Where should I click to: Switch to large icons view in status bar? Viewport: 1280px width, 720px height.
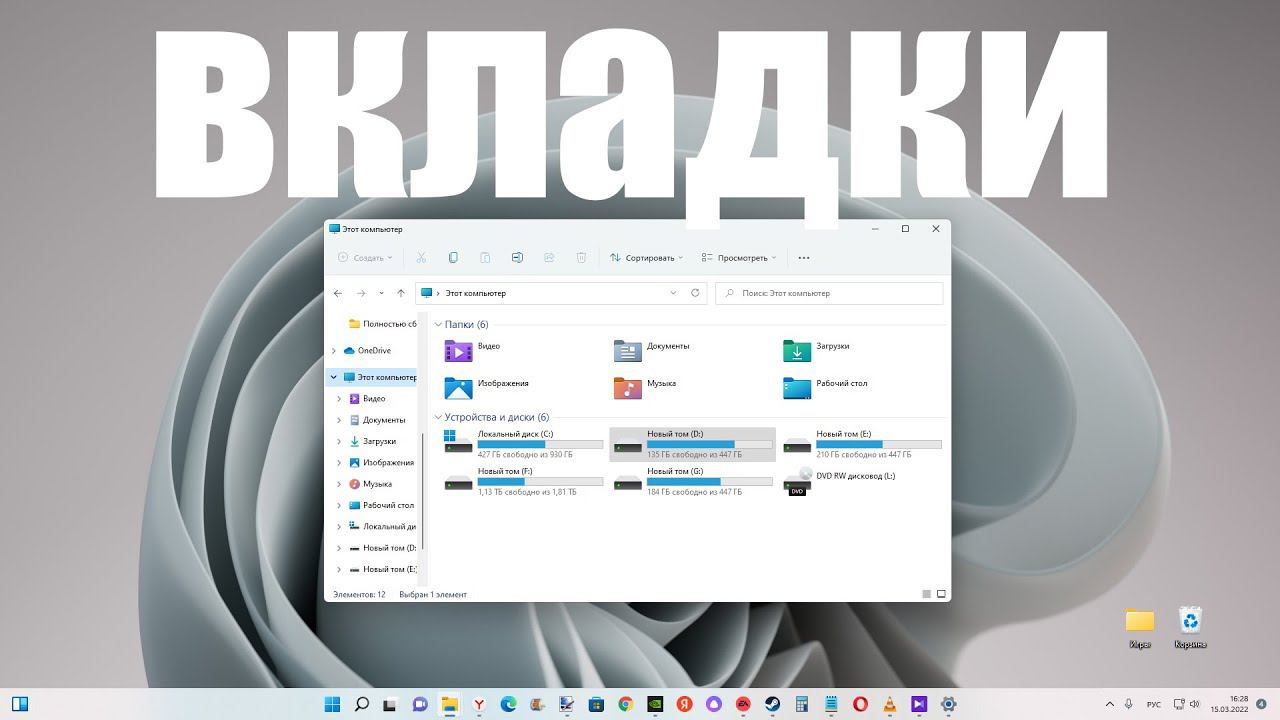939,594
